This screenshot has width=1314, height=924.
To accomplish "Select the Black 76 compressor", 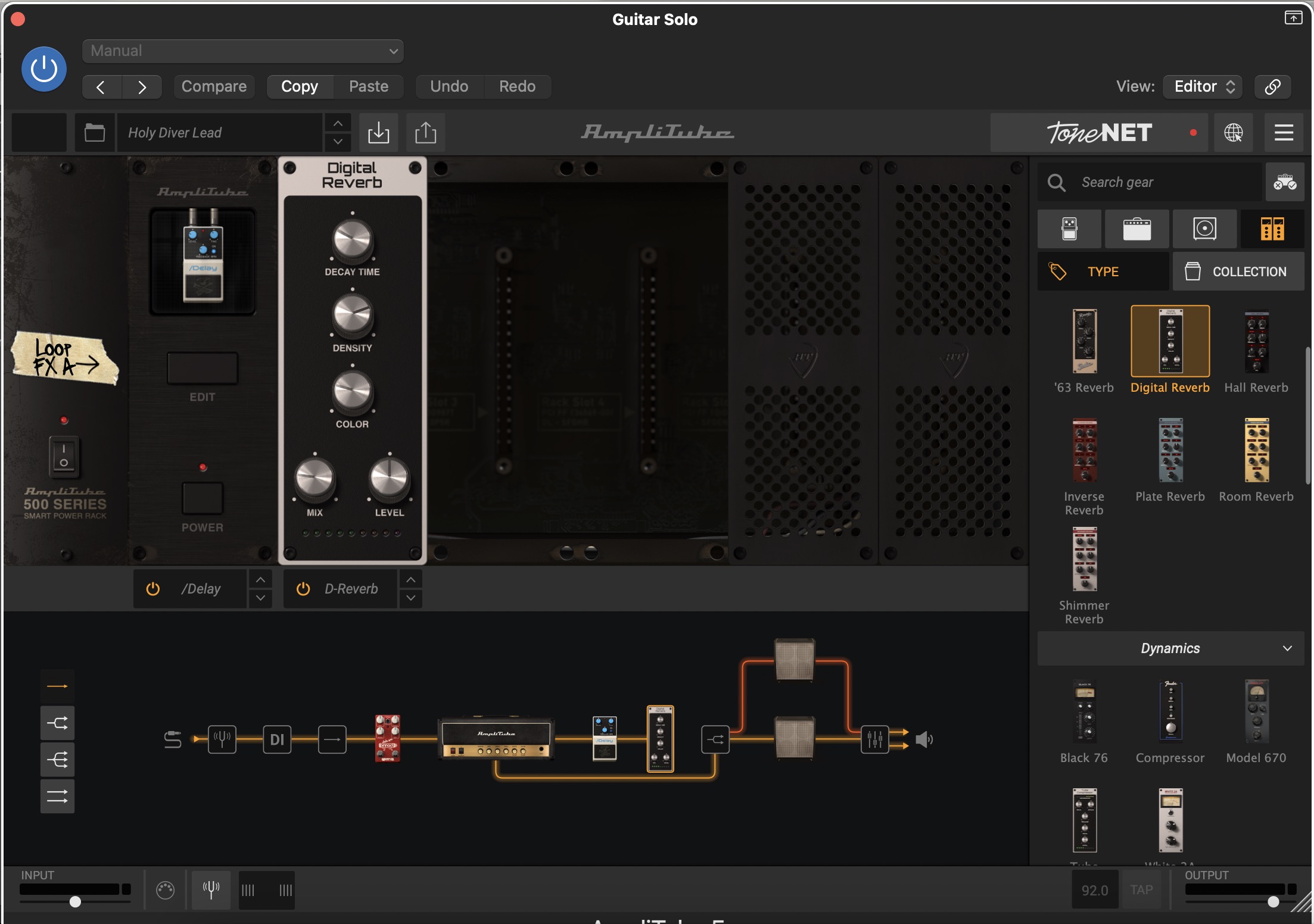I will 1084,721.
